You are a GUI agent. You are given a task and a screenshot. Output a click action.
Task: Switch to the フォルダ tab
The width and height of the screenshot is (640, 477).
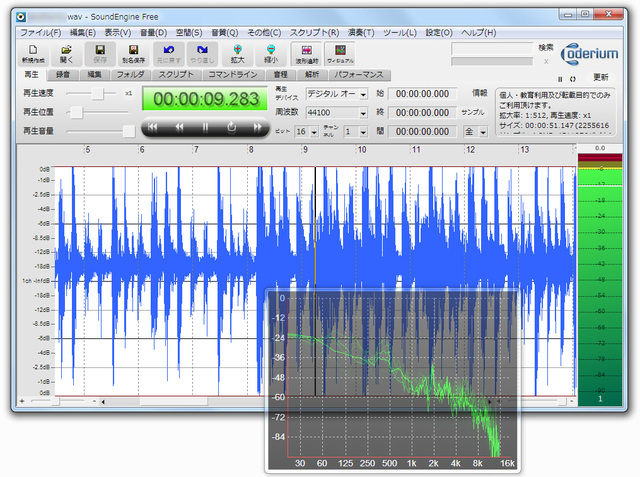tap(131, 74)
